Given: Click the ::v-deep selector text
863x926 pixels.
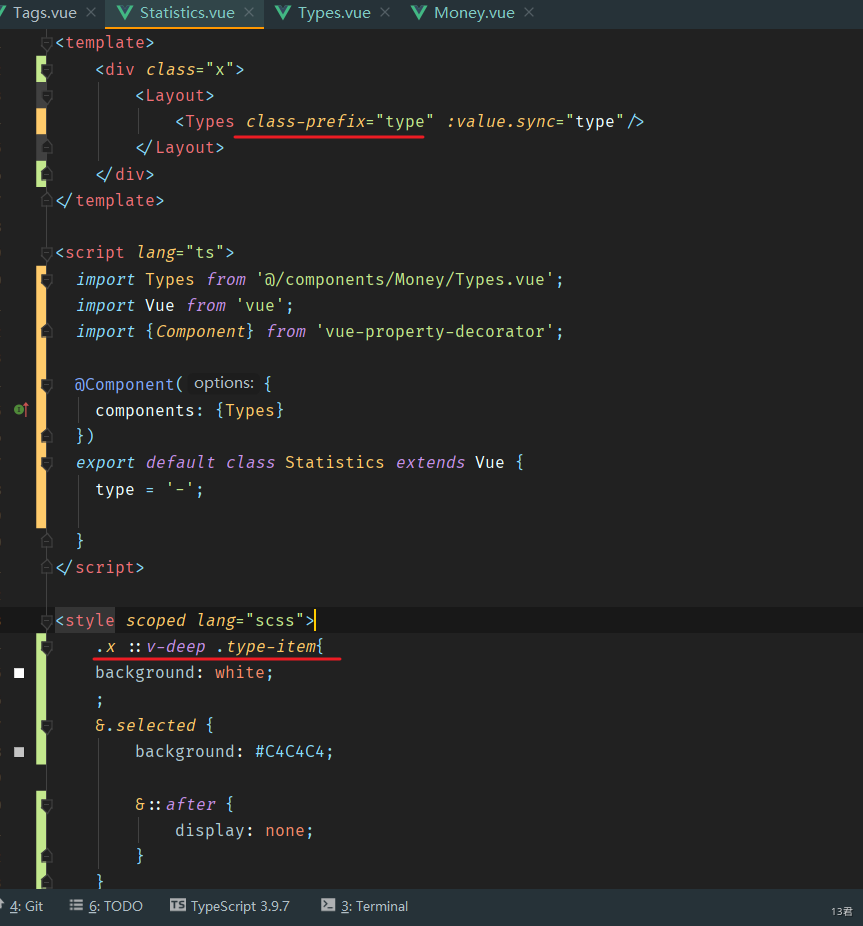Looking at the screenshot, I should click(x=167, y=647).
